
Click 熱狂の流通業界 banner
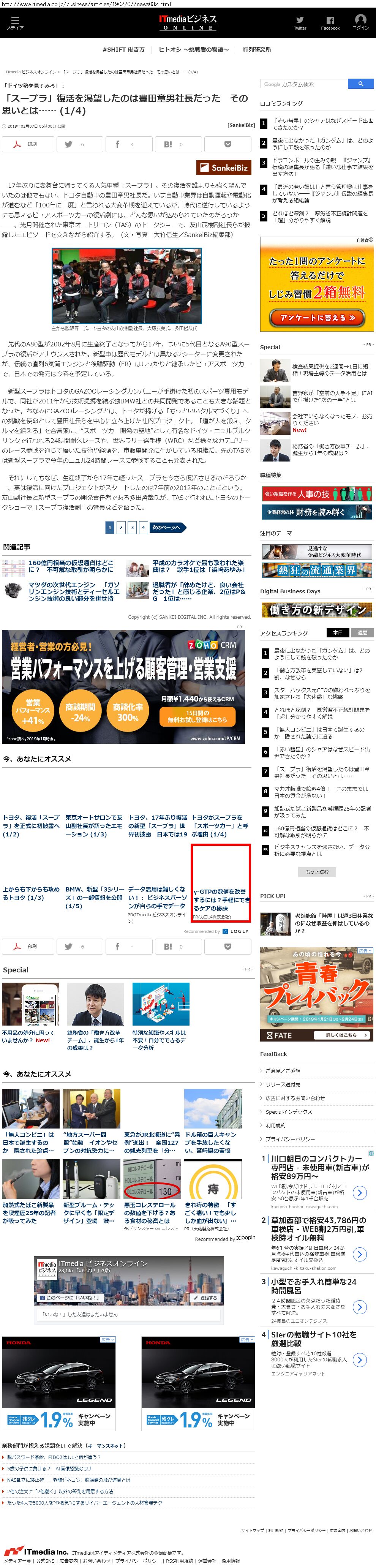(x=317, y=571)
